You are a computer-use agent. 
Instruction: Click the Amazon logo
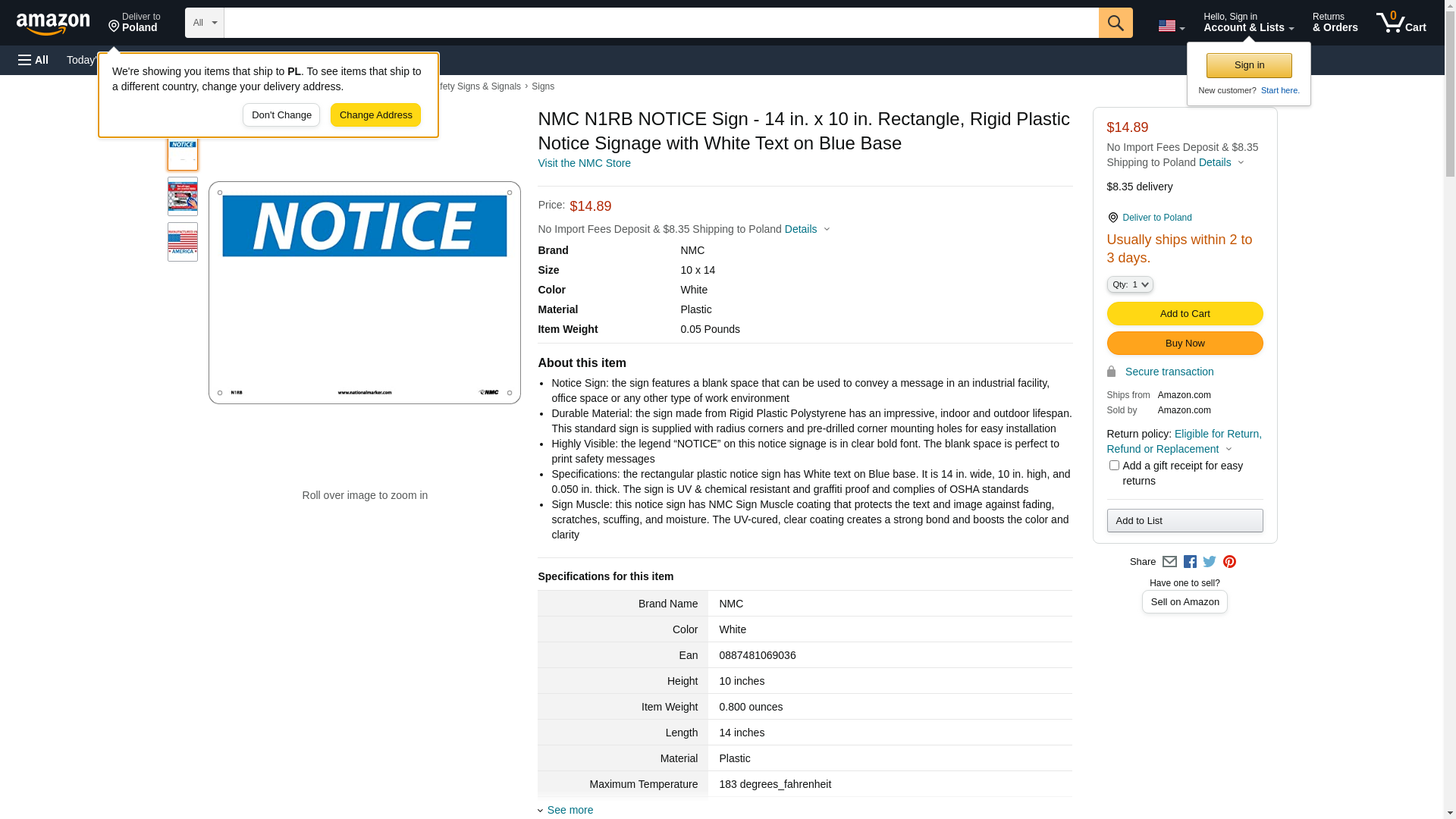tap(53, 24)
